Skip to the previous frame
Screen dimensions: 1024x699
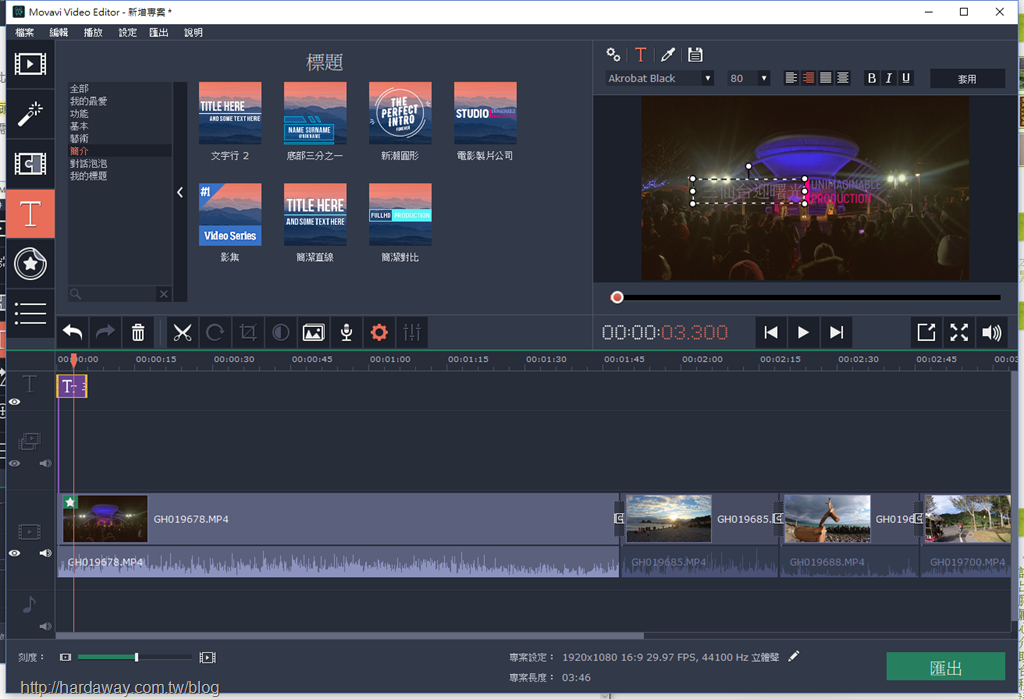coord(771,333)
